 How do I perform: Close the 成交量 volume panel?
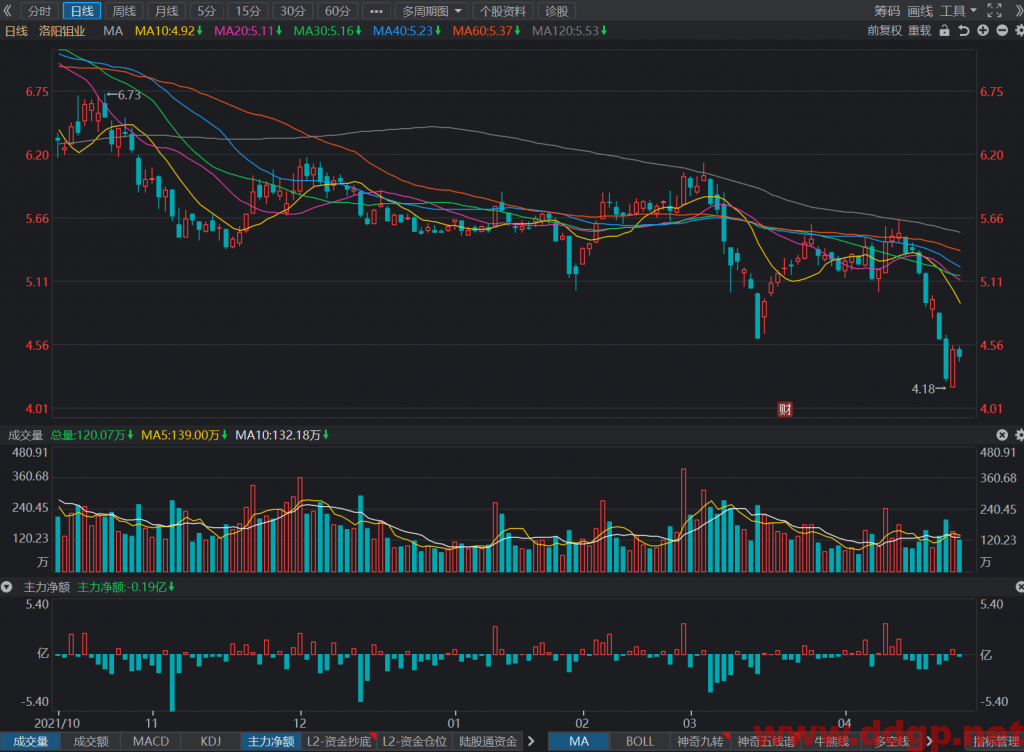click(x=1002, y=435)
